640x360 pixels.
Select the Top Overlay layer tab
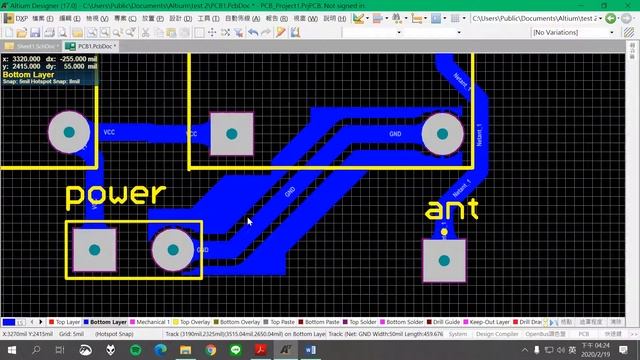click(191, 322)
